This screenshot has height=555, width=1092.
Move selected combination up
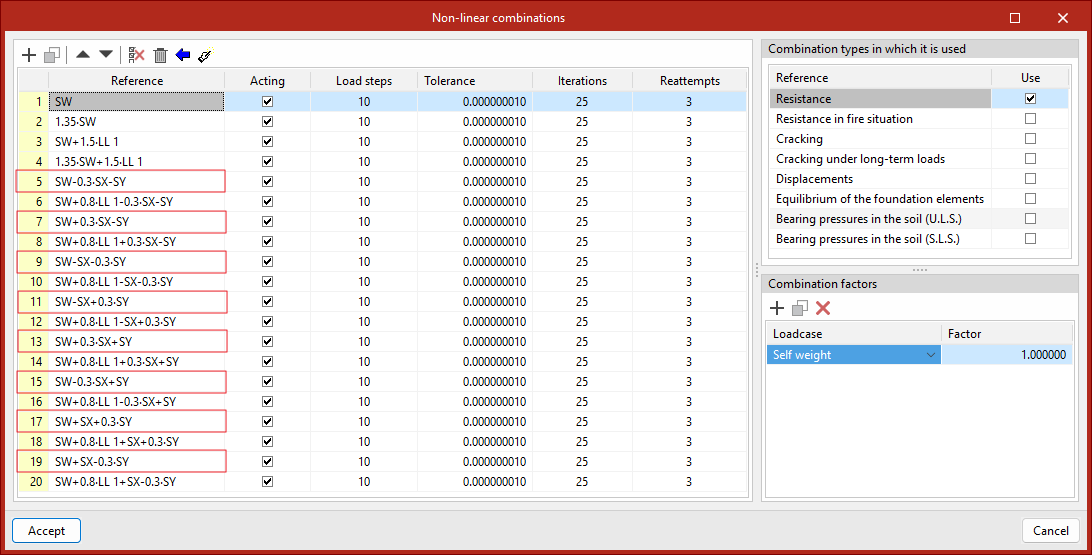point(83,54)
